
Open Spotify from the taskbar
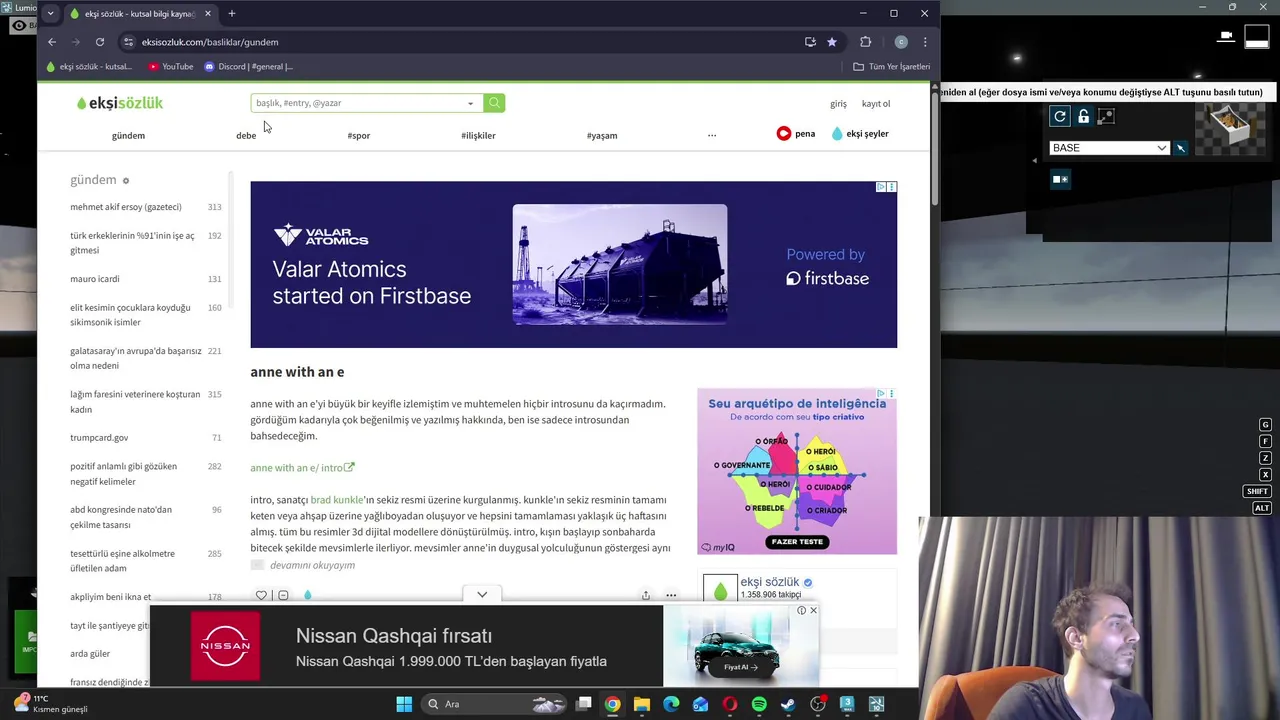click(x=759, y=704)
